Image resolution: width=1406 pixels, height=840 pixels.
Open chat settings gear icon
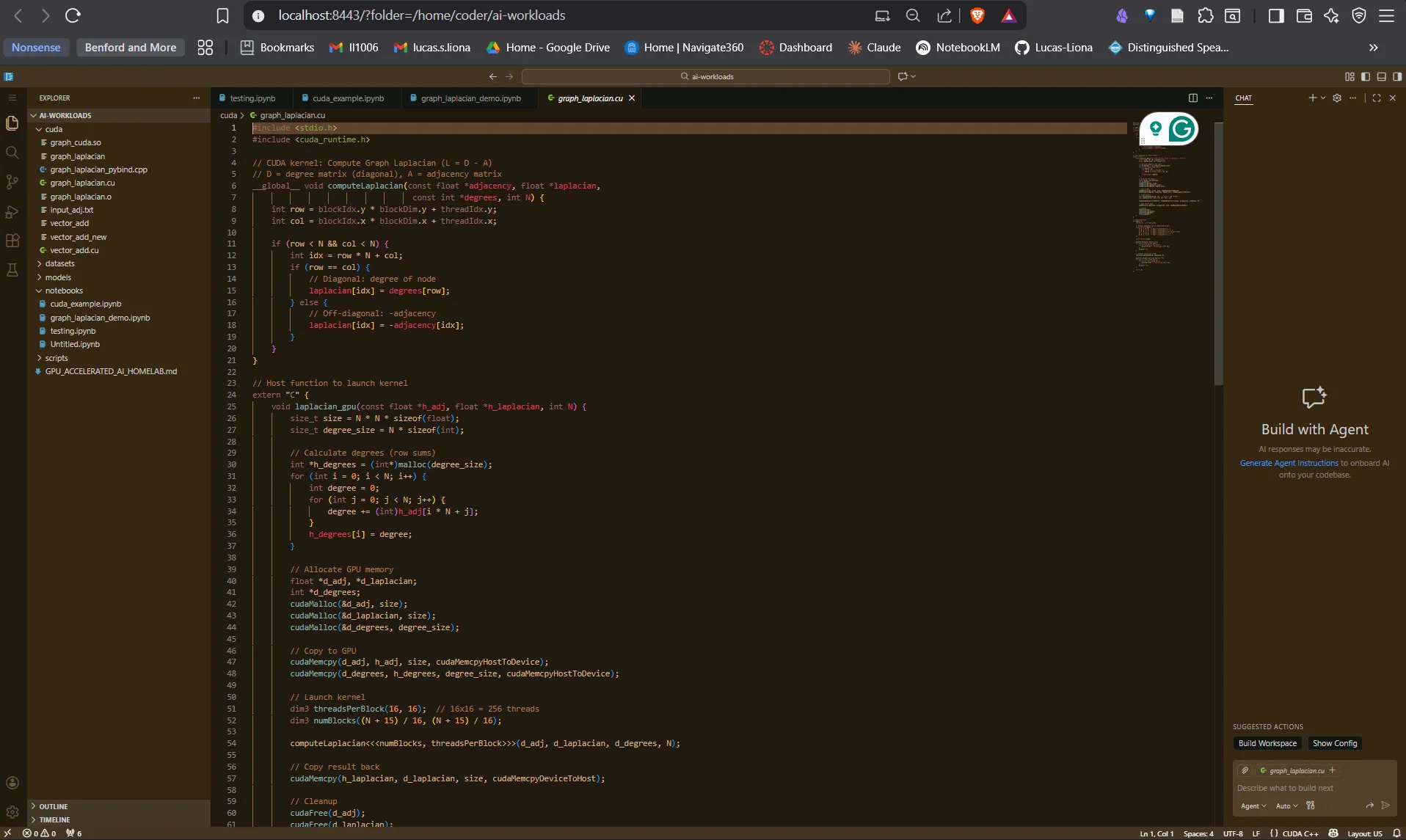(x=1337, y=98)
